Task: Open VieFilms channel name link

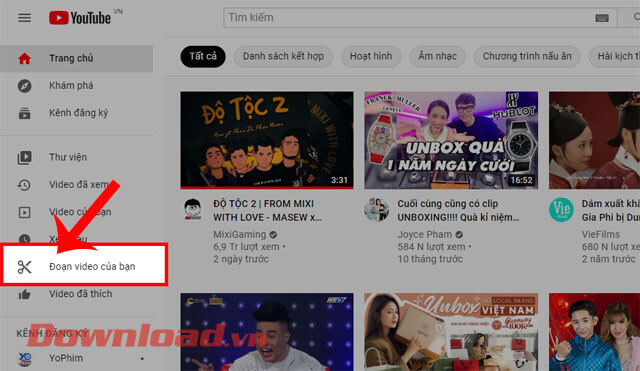Action: [601, 235]
